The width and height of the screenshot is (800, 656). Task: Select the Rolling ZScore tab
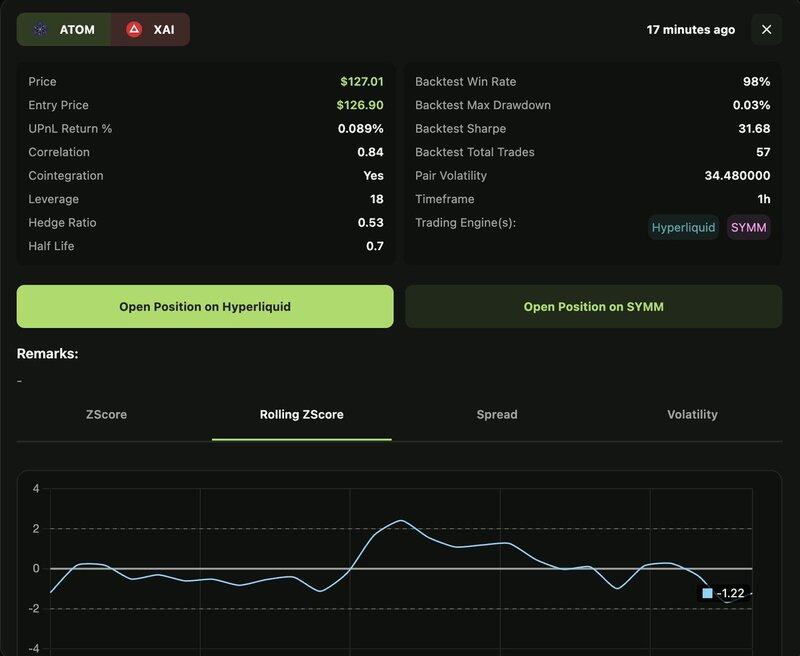301,414
